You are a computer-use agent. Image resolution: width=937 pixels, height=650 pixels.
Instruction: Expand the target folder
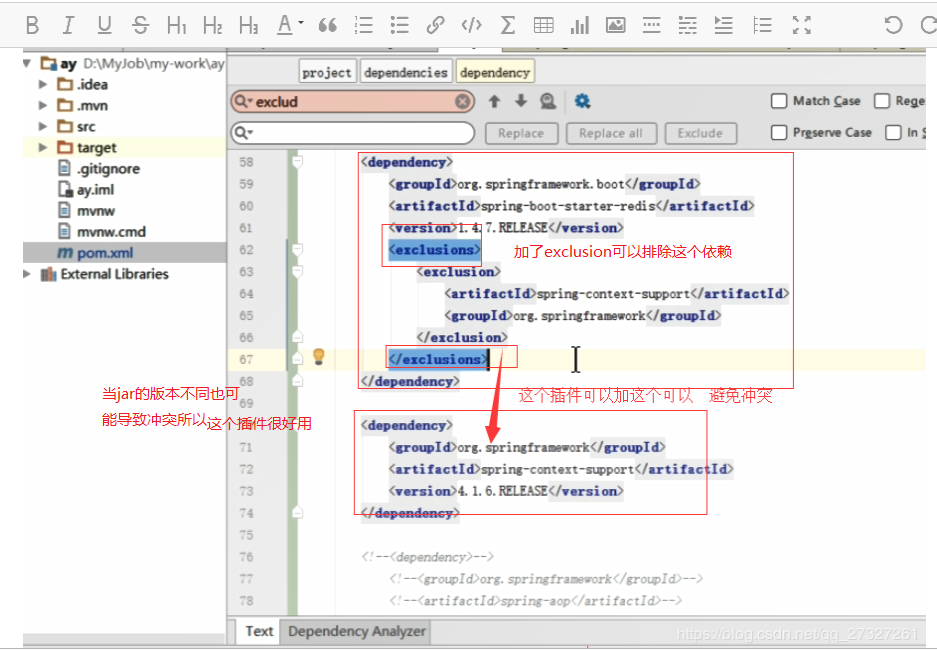42,147
